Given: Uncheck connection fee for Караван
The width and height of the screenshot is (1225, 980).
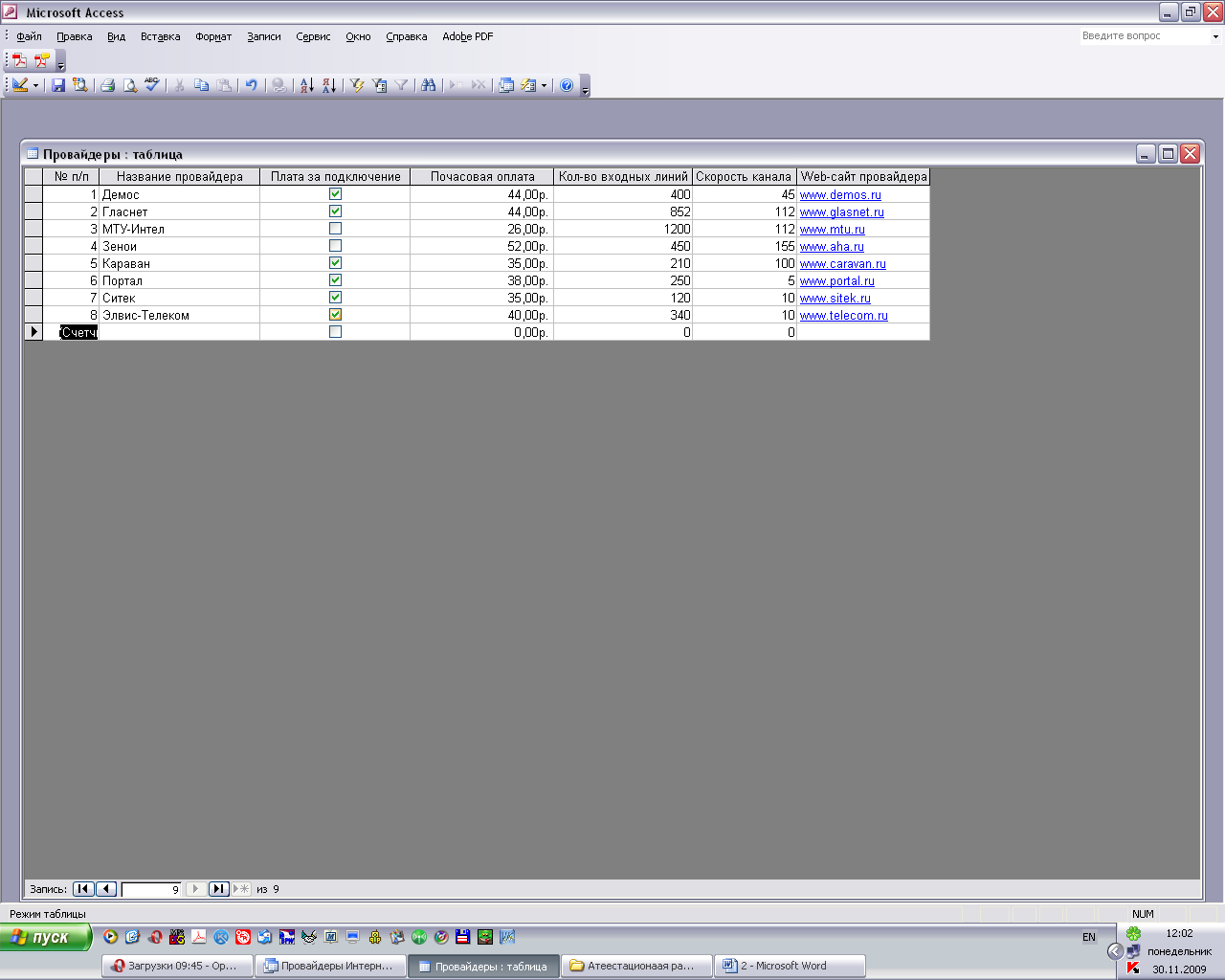Looking at the screenshot, I should coord(335,263).
